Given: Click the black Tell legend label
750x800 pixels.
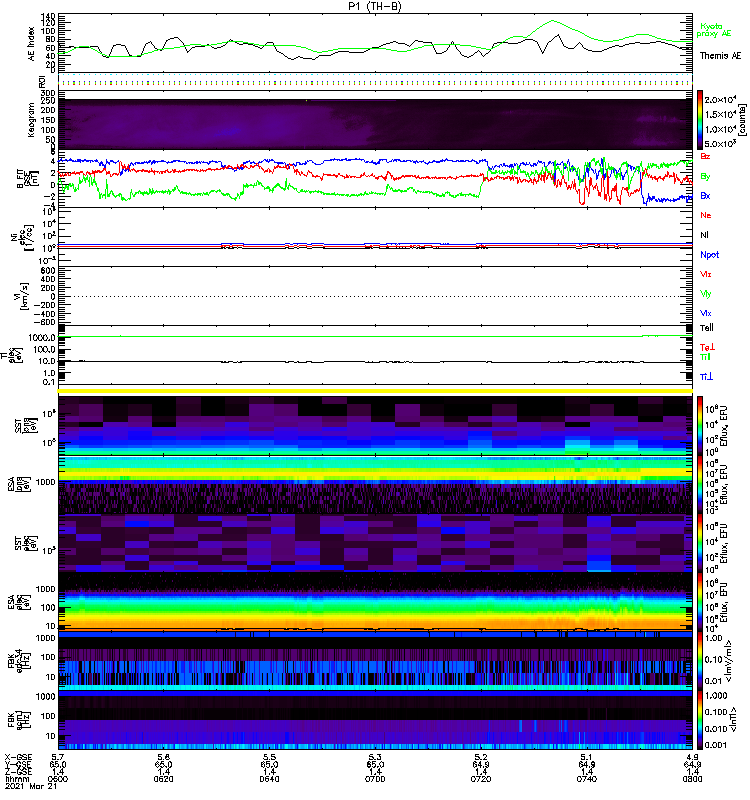Looking at the screenshot, I should pos(707,328).
